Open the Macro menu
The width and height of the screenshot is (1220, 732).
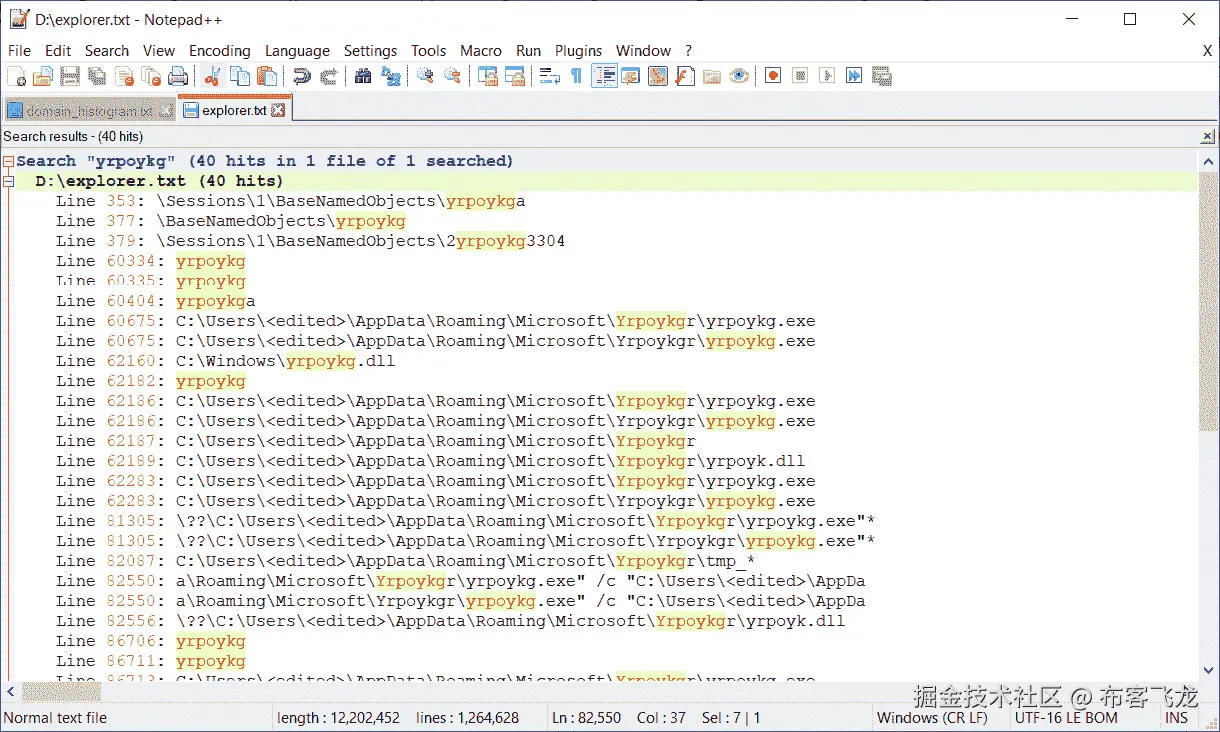tap(481, 50)
